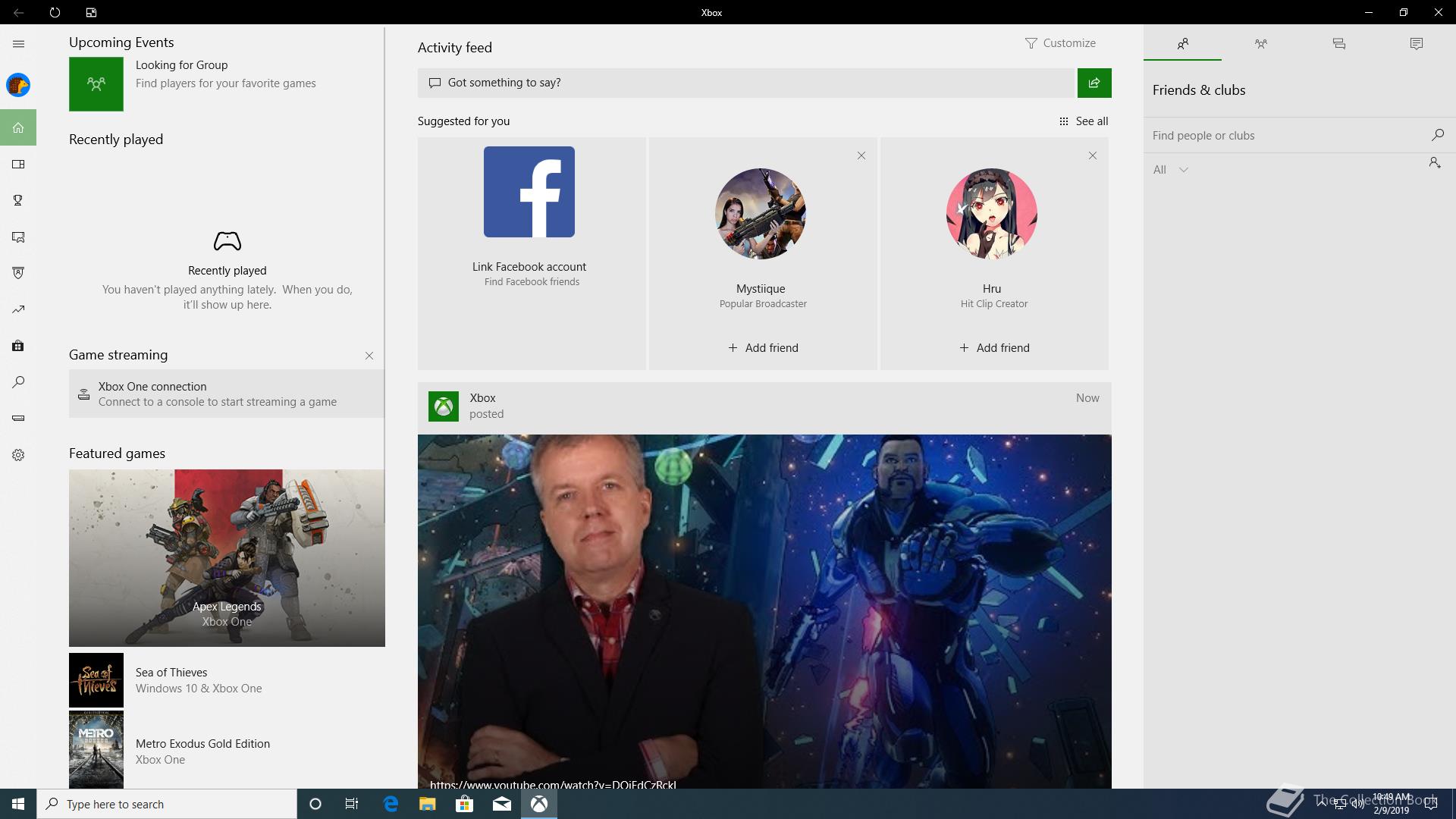Open Looking for Group green tile
Viewport: 1456px width, 819px height.
tap(96, 84)
